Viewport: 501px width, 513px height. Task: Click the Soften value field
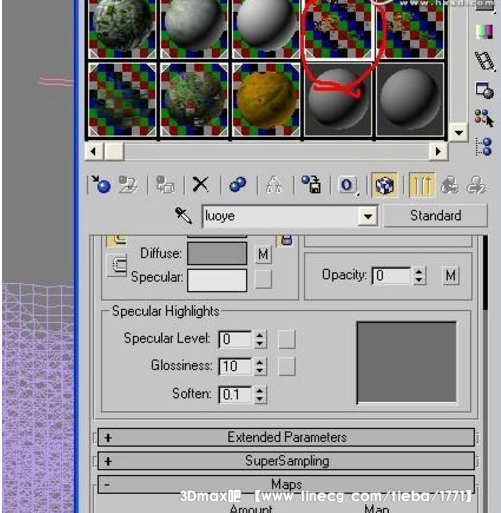pos(236,394)
